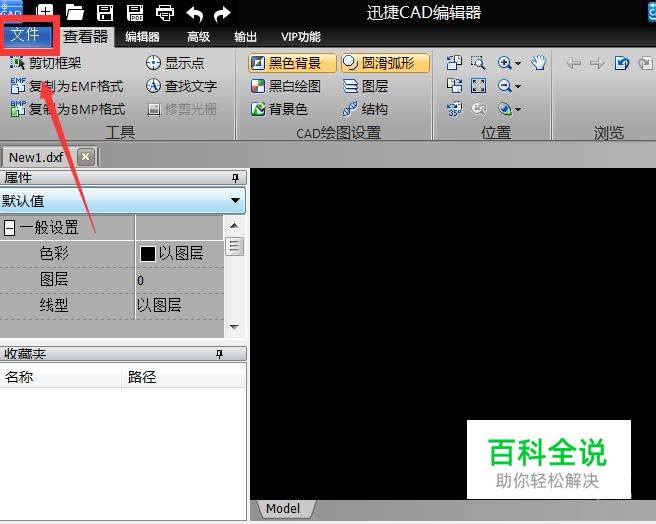Open 查找文字 find text tool
Image resolution: width=656 pixels, height=524 pixels.
click(x=181, y=86)
